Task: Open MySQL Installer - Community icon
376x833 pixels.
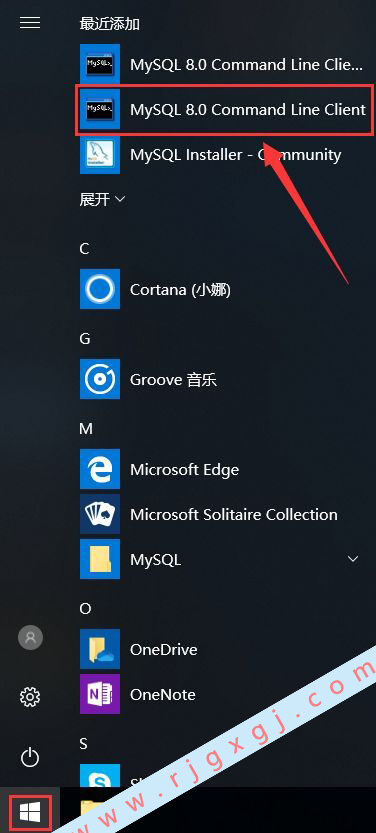Action: tap(100, 155)
